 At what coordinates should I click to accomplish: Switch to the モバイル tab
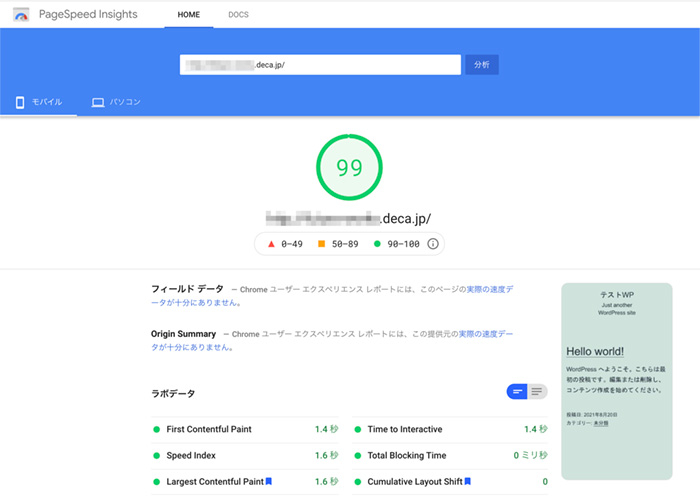click(x=38, y=102)
